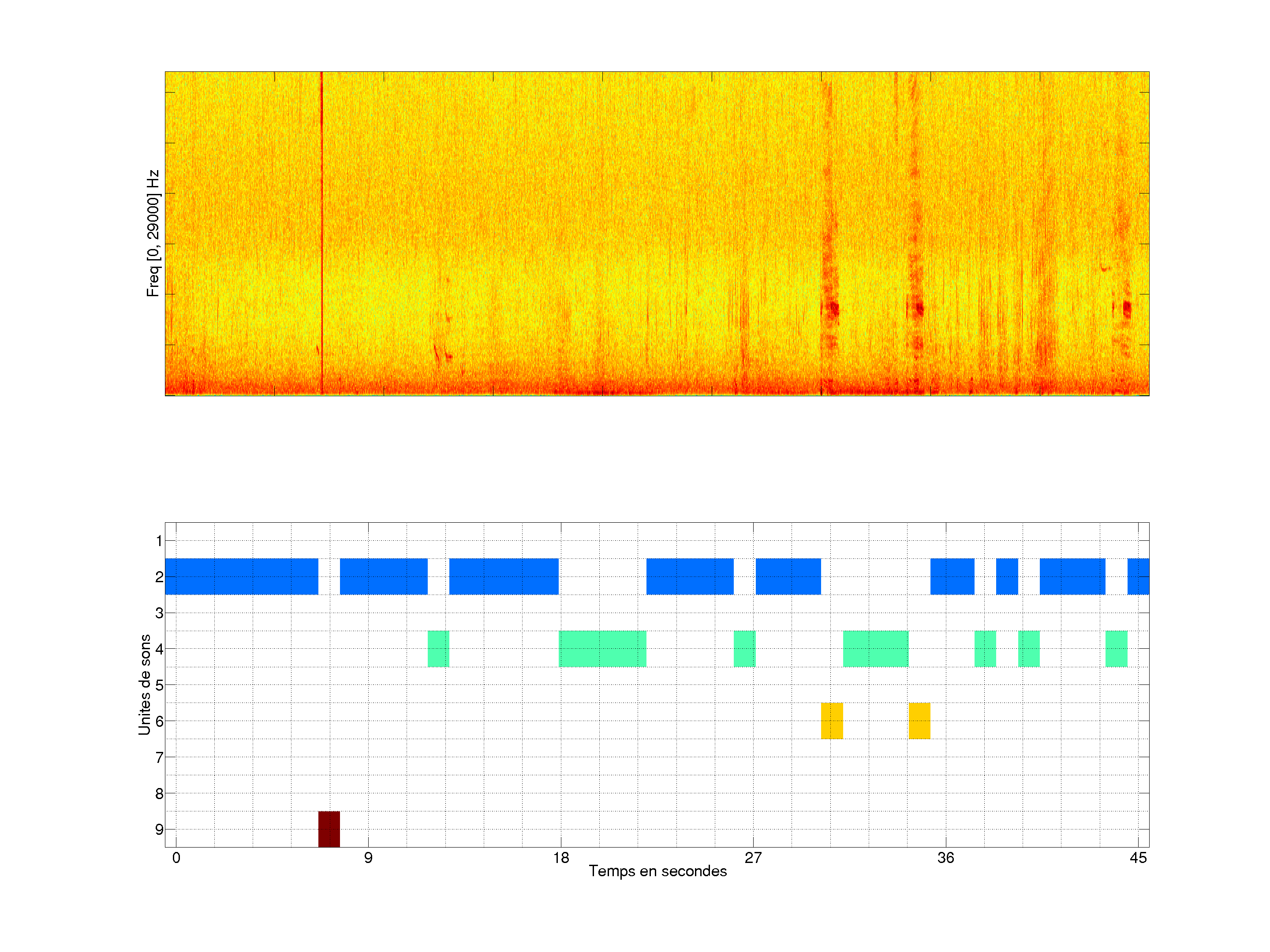
Task: Click the x-axis tick label 45
Action: [x=1138, y=858]
